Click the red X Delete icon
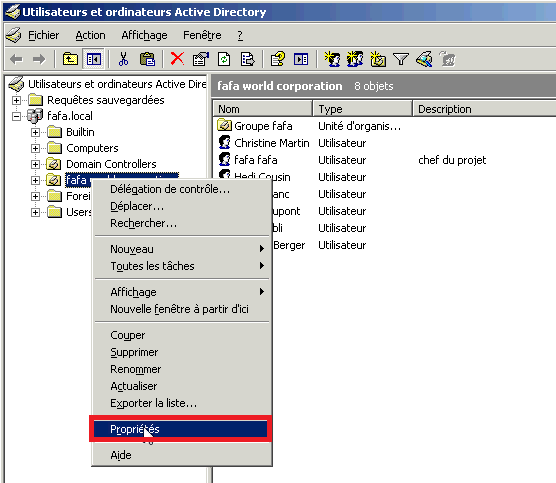The width and height of the screenshot is (556, 483). [177, 59]
